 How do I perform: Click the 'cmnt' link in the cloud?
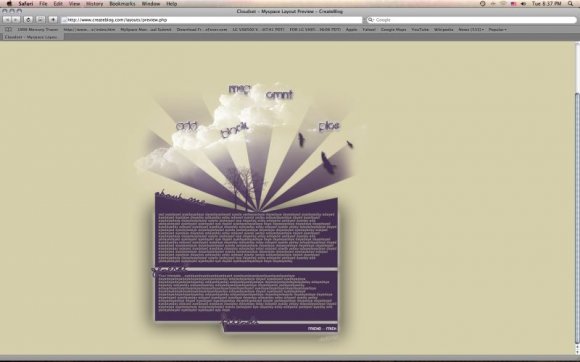point(279,95)
